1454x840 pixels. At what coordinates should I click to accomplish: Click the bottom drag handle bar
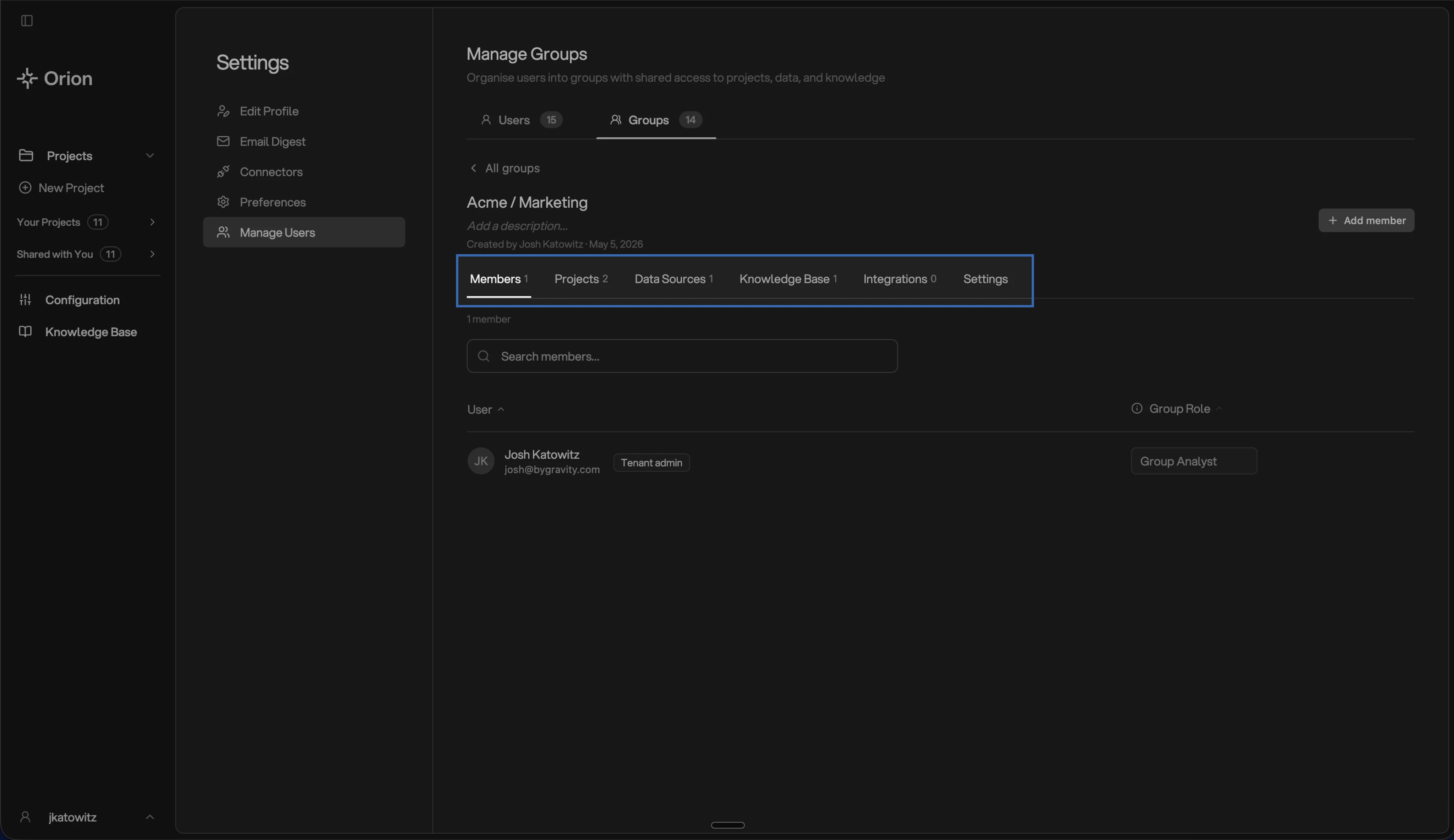coord(727,825)
